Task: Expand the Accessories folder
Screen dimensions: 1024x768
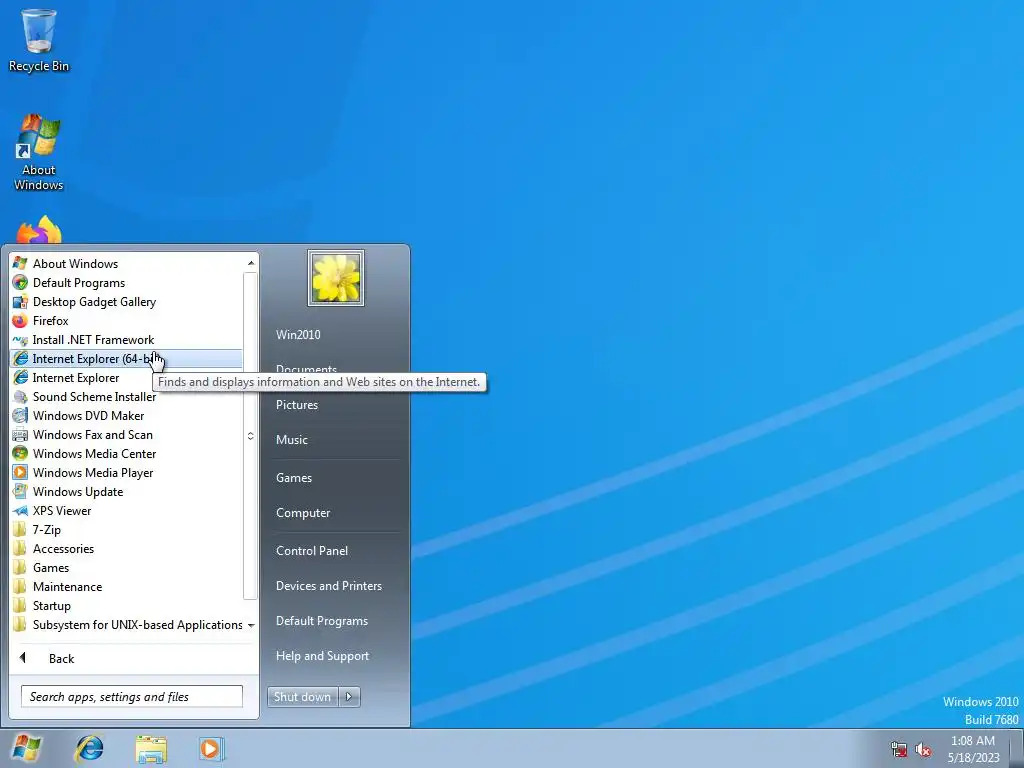Action: [x=126, y=549]
